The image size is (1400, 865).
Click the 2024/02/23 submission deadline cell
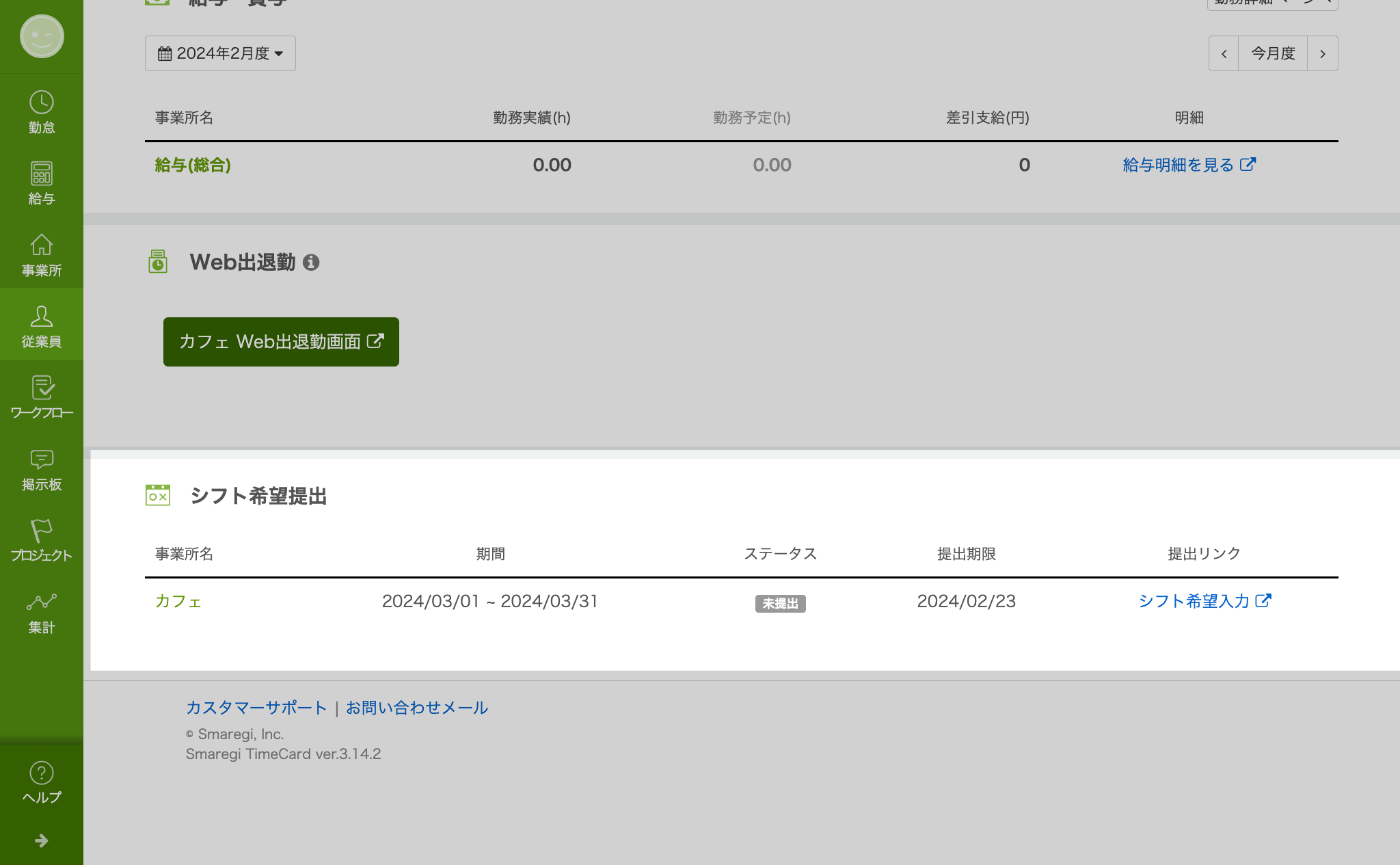click(966, 601)
